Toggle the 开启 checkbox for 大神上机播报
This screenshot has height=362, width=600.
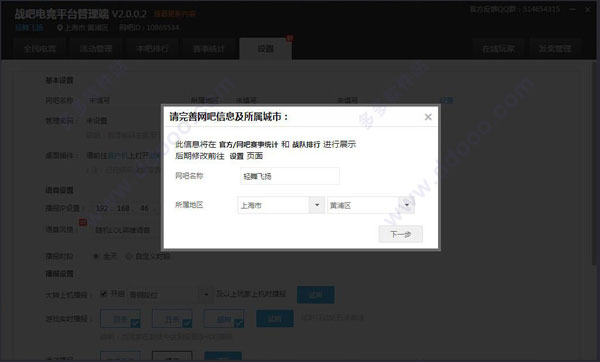click(x=103, y=294)
